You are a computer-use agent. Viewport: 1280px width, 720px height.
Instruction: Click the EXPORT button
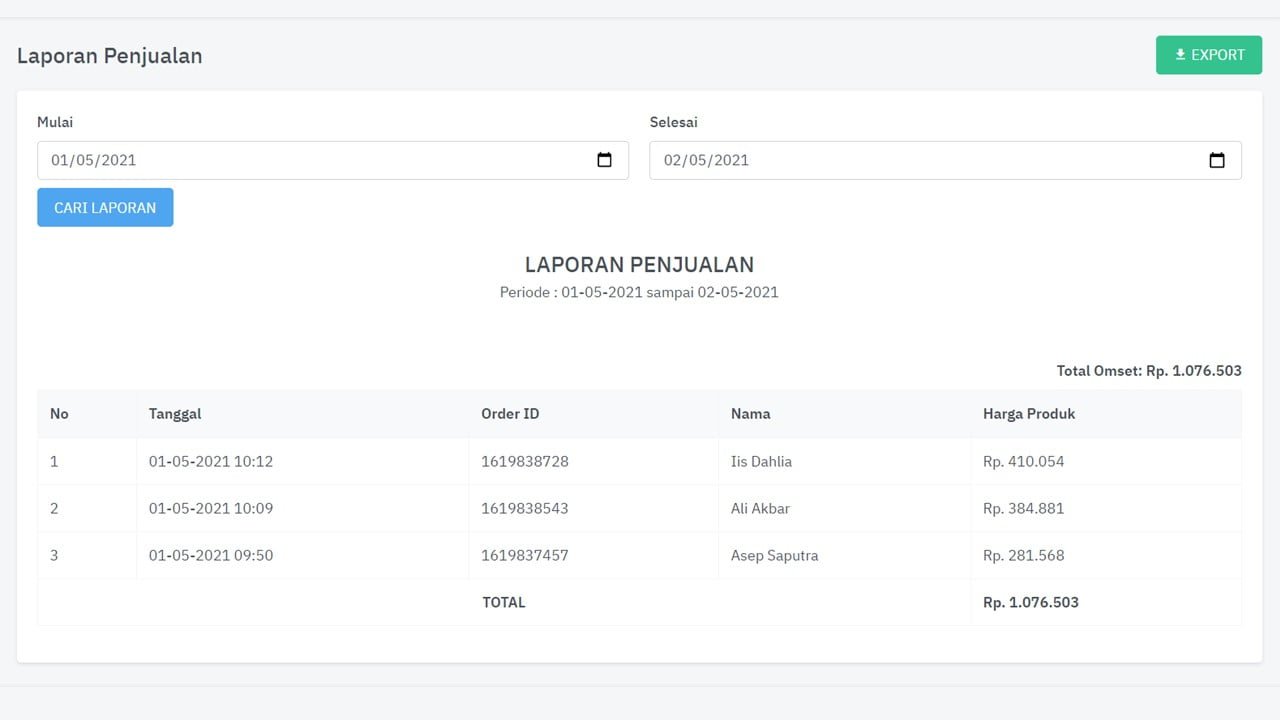tap(1208, 55)
